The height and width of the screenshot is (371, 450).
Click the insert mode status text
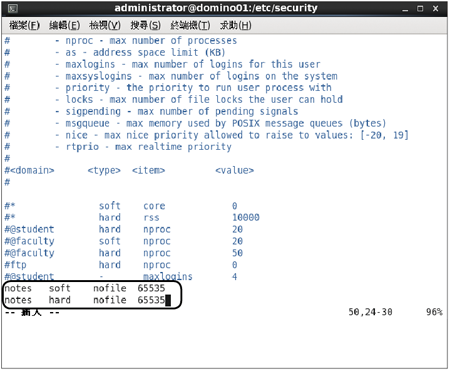click(32, 312)
